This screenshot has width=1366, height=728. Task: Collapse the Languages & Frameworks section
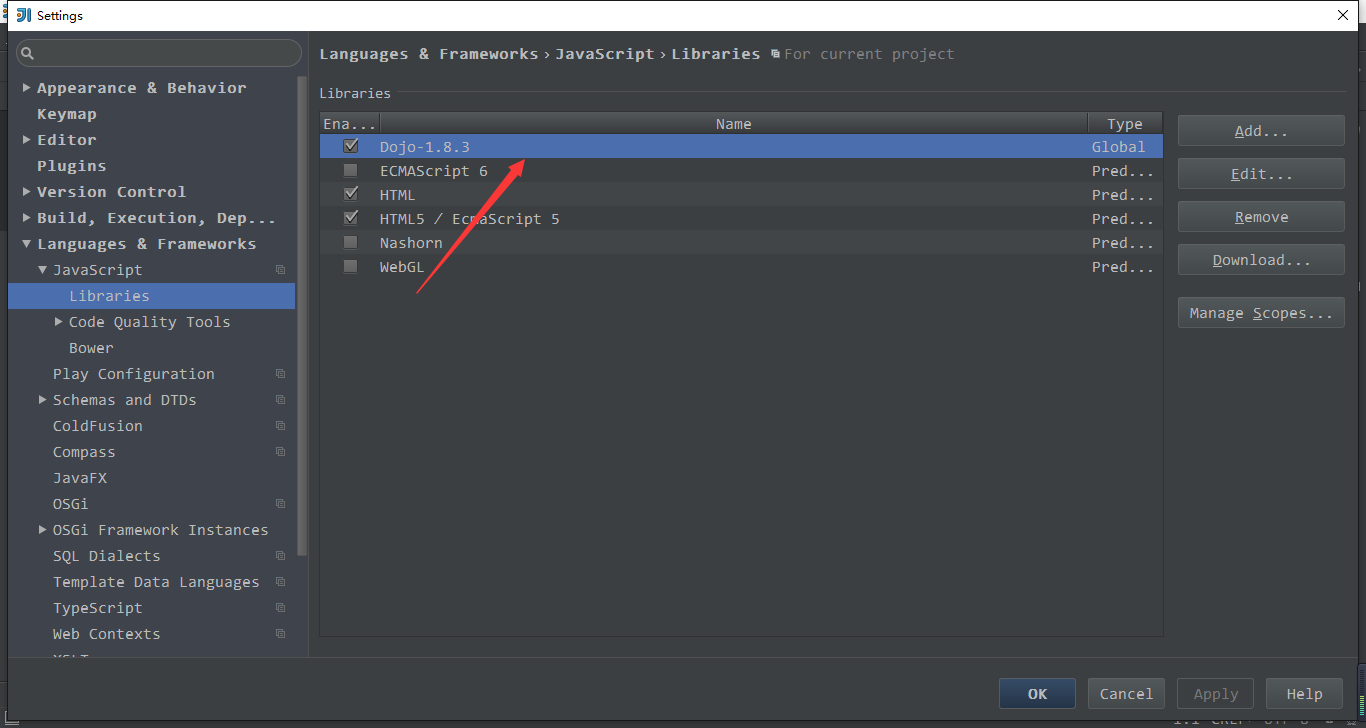coord(27,244)
